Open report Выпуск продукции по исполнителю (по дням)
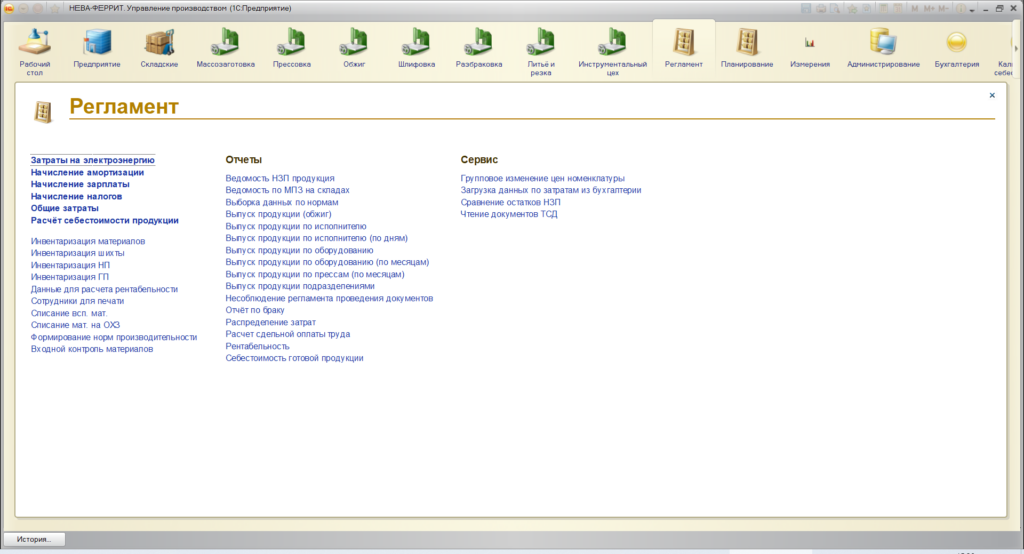Screen dimensions: 1024x554 (316, 238)
